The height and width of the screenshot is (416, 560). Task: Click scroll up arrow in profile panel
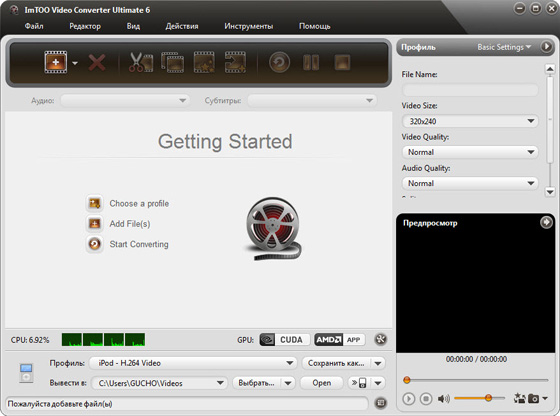[550, 69]
